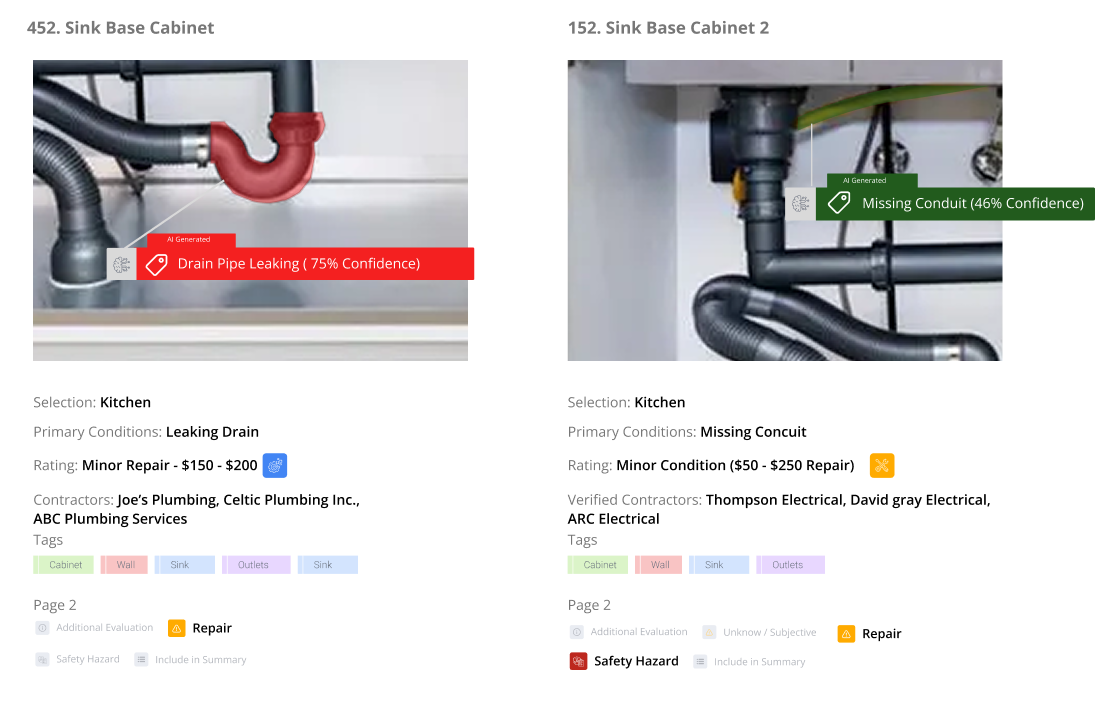
Task: Open the Drain Pipe Leaking (75% Confidence) annotation
Action: [306, 264]
